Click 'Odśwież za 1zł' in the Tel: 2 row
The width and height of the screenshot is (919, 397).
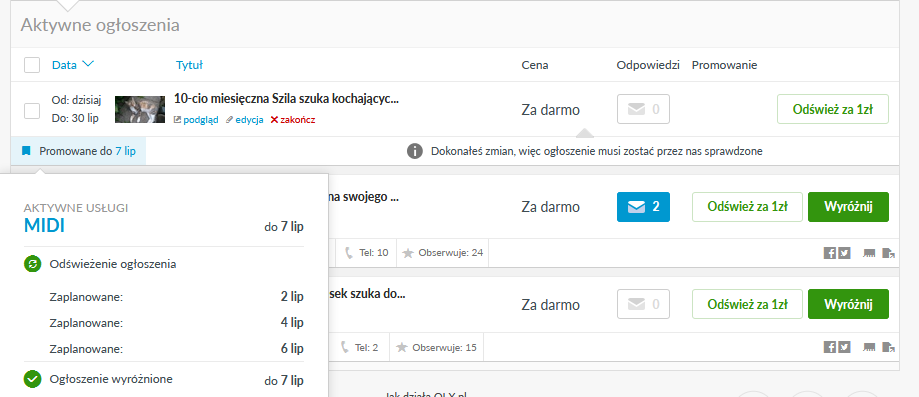coord(747,304)
